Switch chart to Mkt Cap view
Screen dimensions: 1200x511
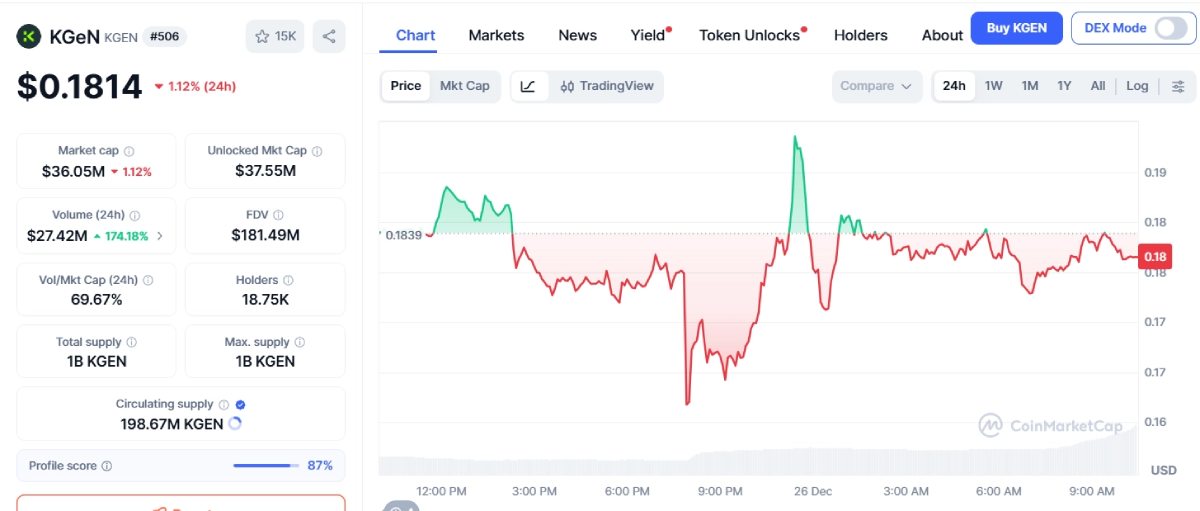tap(465, 86)
